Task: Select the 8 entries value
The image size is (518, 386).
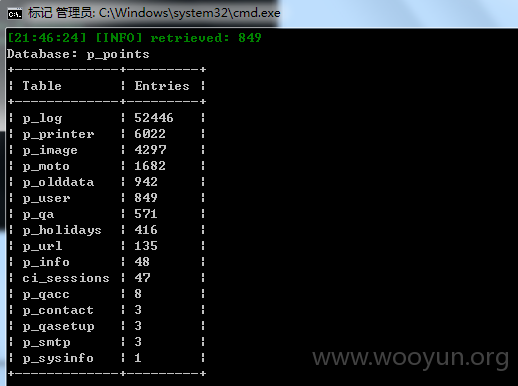Action: pos(138,294)
